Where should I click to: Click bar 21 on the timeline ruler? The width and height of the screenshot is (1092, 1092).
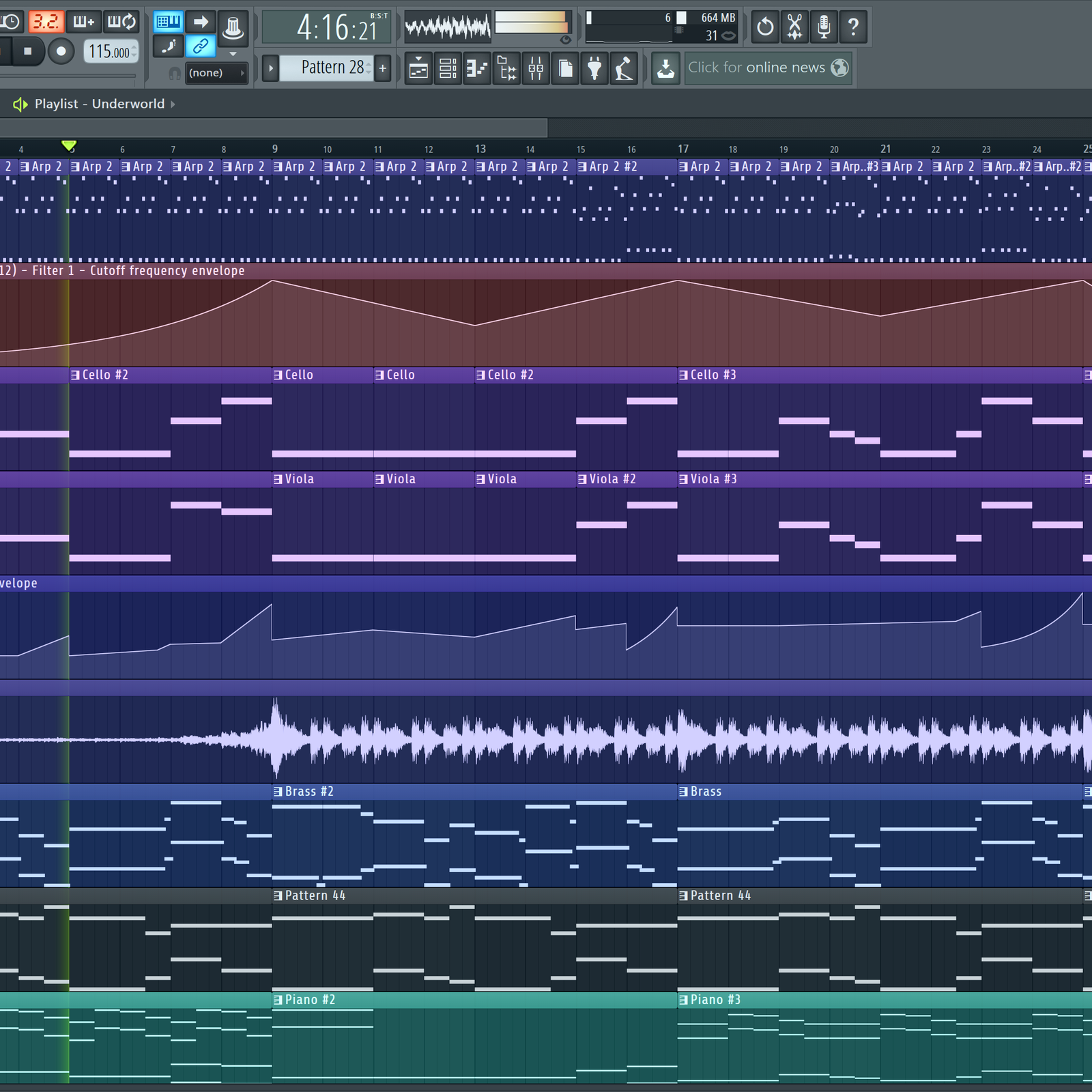(885, 149)
